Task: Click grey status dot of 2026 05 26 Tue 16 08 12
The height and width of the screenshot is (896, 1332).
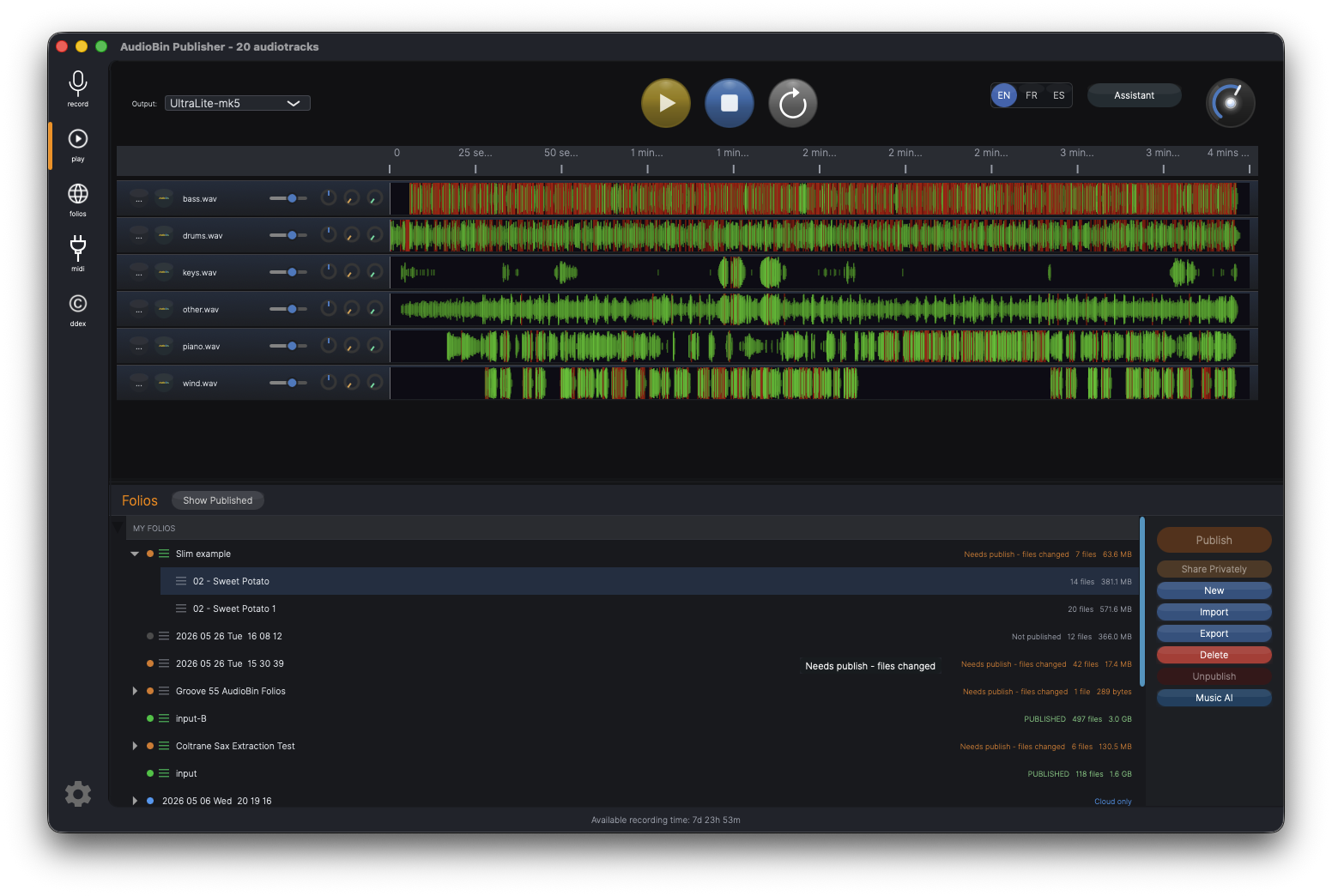Action: 150,636
